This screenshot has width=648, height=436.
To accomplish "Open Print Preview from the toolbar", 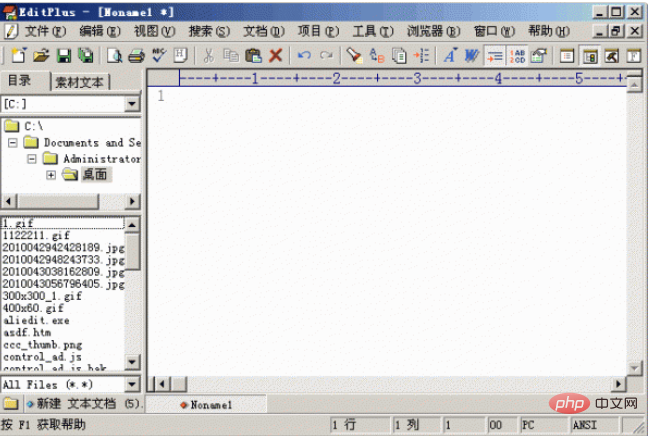I will coord(114,55).
